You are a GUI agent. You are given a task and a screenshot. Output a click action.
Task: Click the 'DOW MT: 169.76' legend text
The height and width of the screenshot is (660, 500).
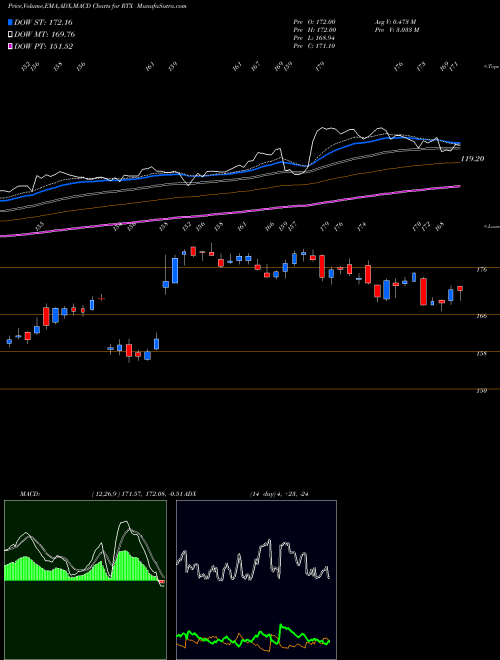pyautogui.click(x=45, y=35)
